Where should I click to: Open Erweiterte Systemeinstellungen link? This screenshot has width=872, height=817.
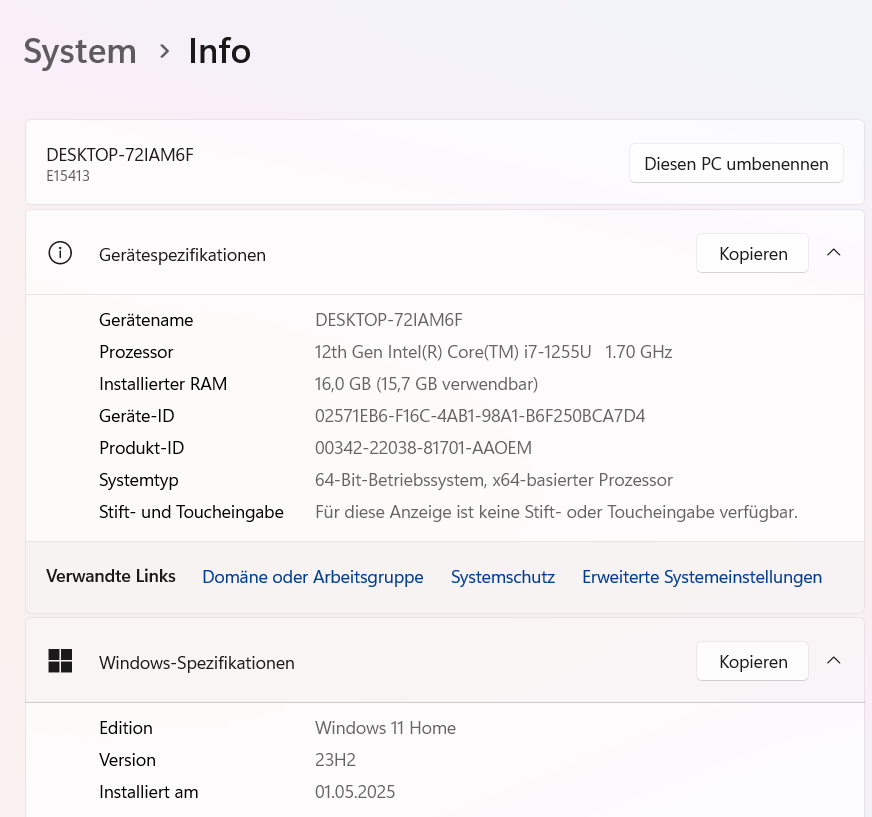702,577
